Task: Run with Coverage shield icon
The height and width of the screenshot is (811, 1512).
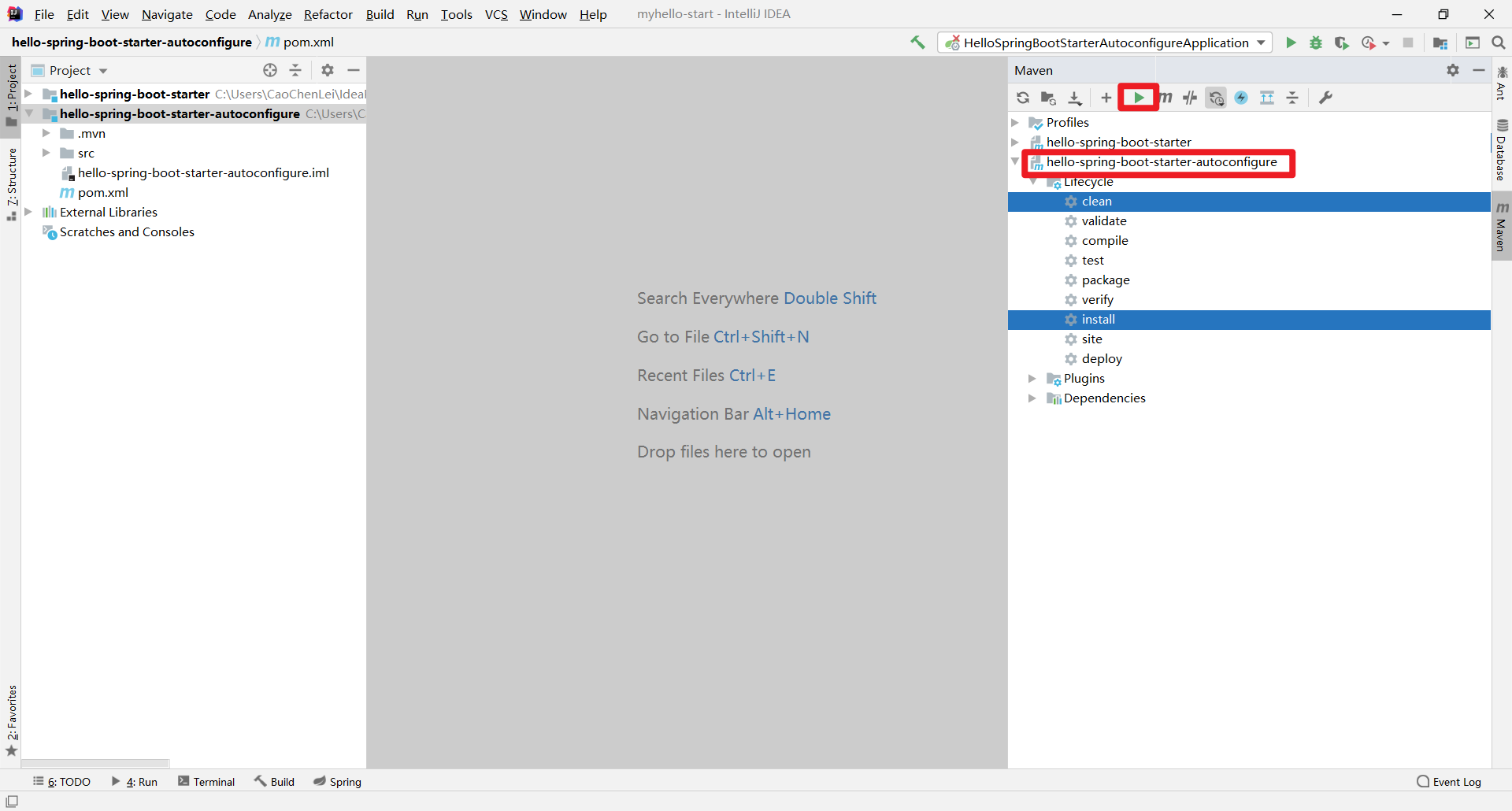Action: coord(1342,43)
